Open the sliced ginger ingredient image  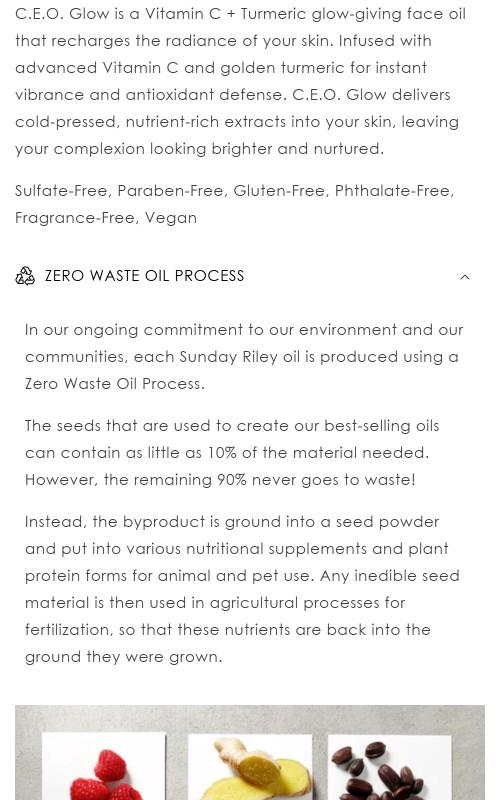pyautogui.click(x=250, y=767)
